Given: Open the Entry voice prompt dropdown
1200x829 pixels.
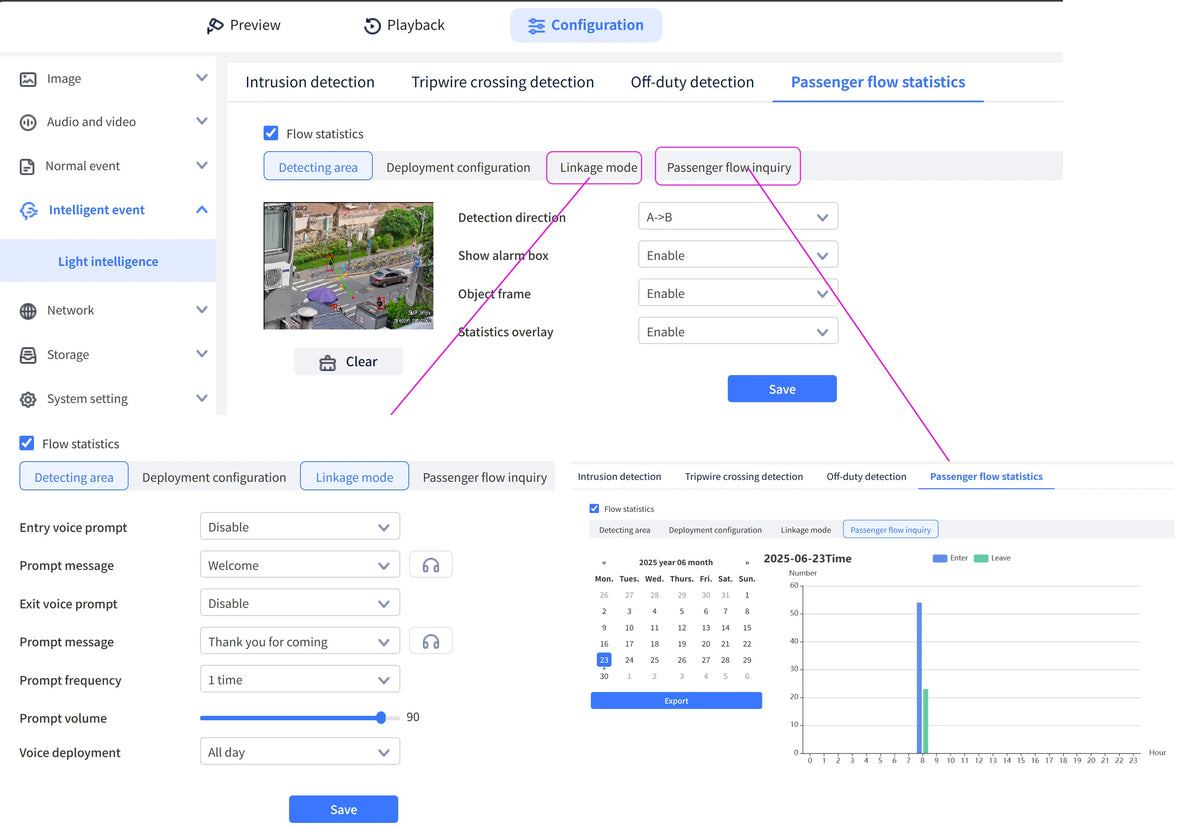Looking at the screenshot, I should (300, 527).
